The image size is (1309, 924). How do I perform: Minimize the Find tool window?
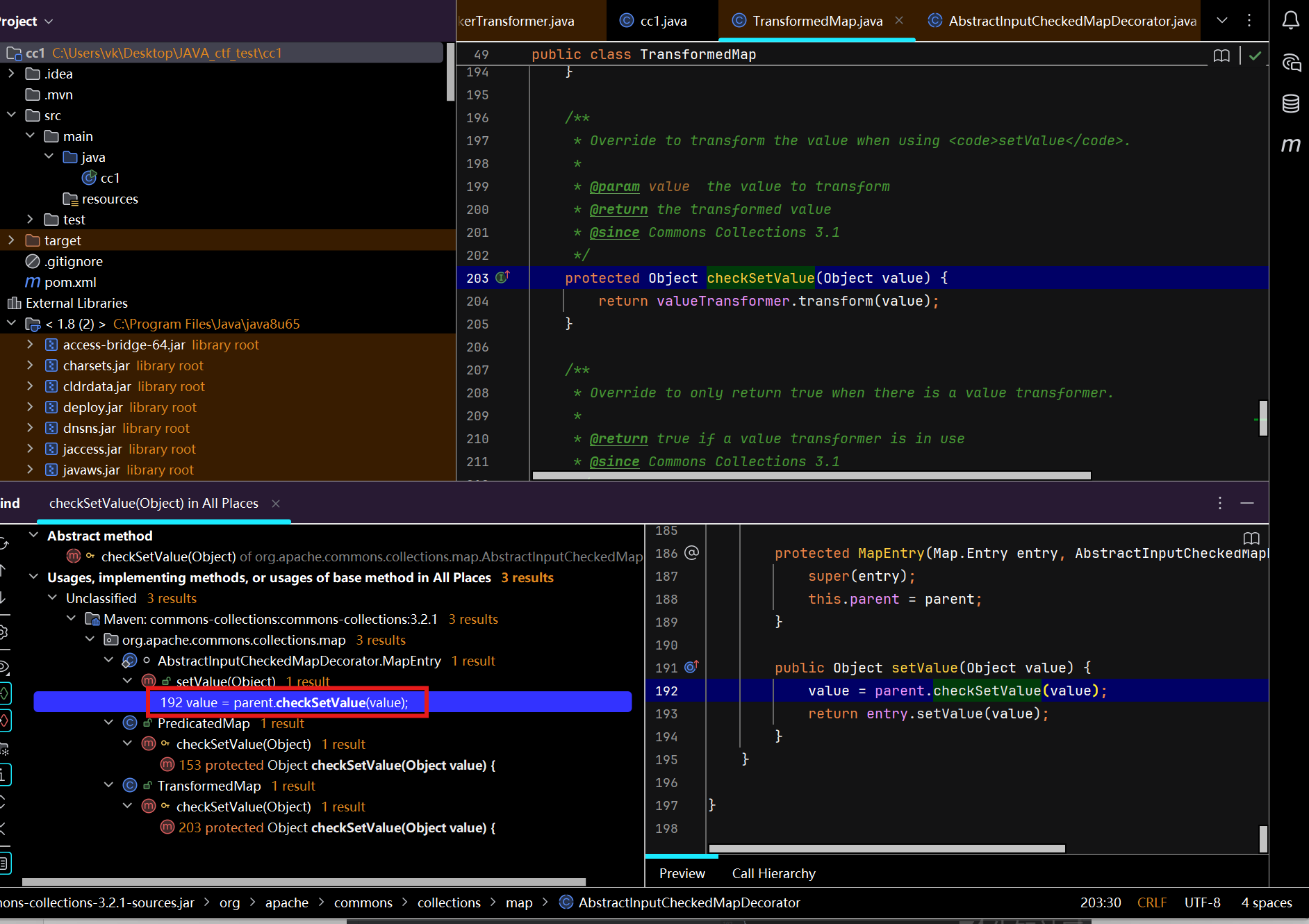click(1247, 503)
